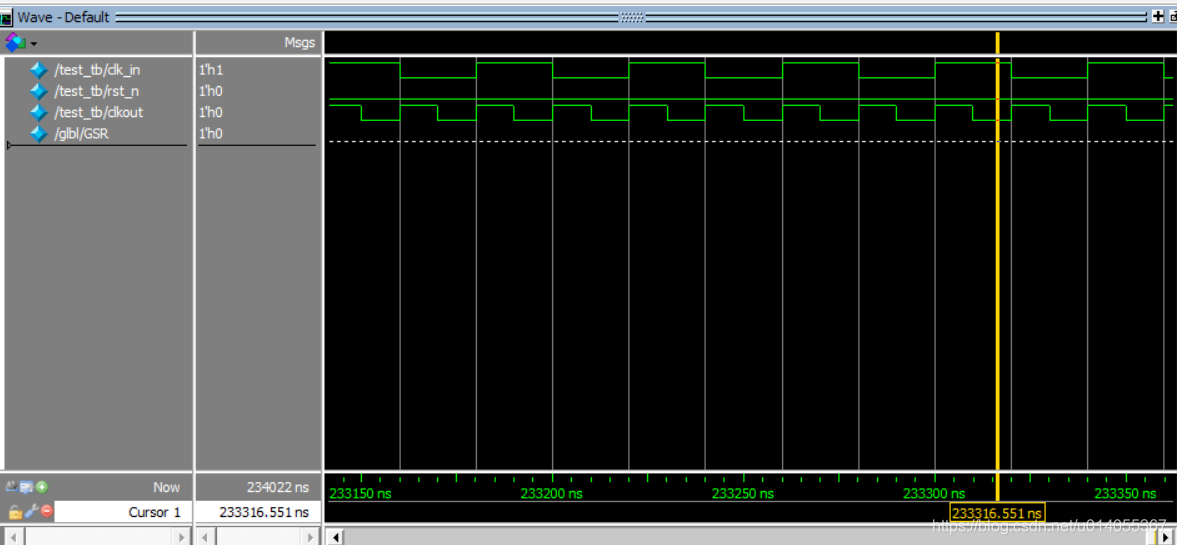Select signal /test_tb/rst_n
This screenshot has height=545, width=1177.
point(96,91)
